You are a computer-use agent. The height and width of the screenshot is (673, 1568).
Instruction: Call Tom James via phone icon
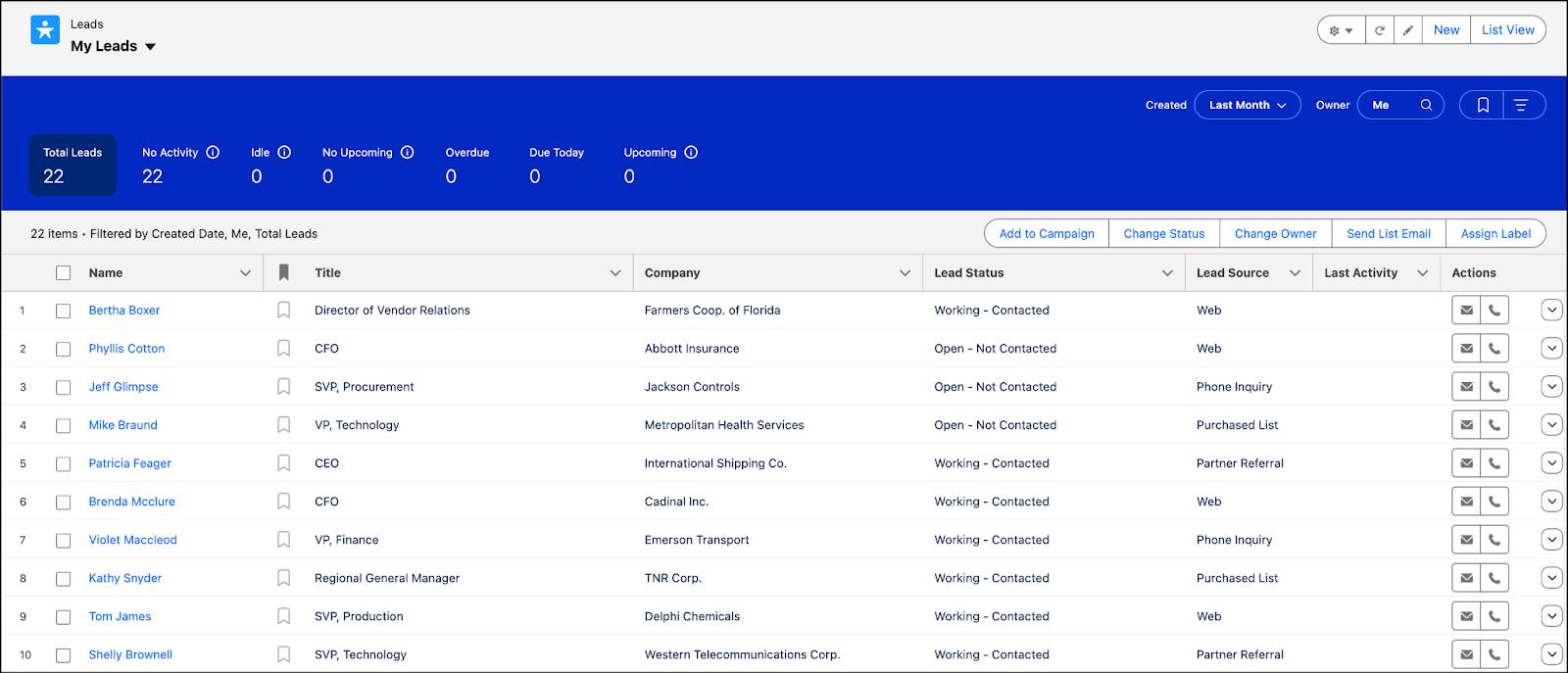tap(1494, 616)
